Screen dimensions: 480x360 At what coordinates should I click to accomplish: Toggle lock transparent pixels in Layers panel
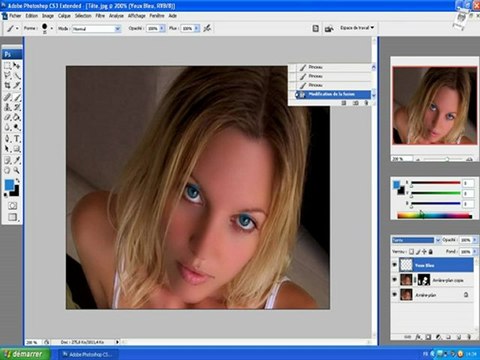(411, 252)
